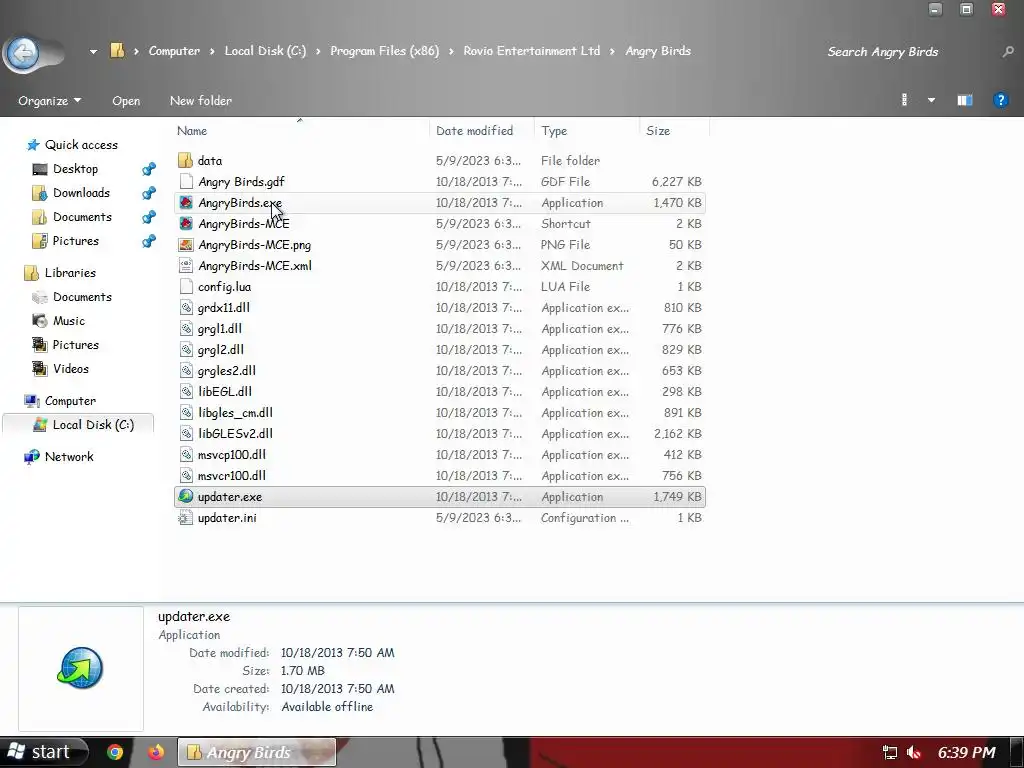Create a New folder from the toolbar
The width and height of the screenshot is (1024, 768).
pyautogui.click(x=201, y=101)
